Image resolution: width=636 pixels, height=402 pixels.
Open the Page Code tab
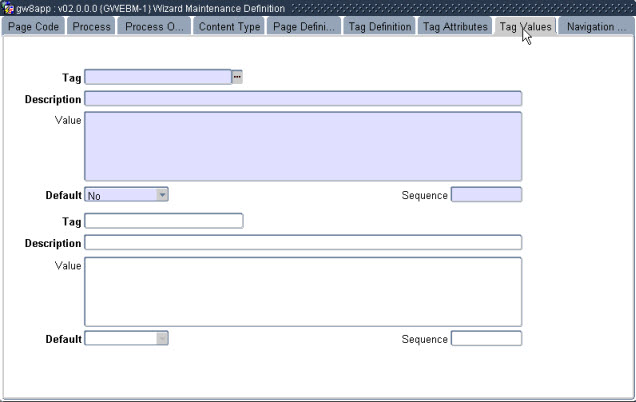pyautogui.click(x=33, y=27)
